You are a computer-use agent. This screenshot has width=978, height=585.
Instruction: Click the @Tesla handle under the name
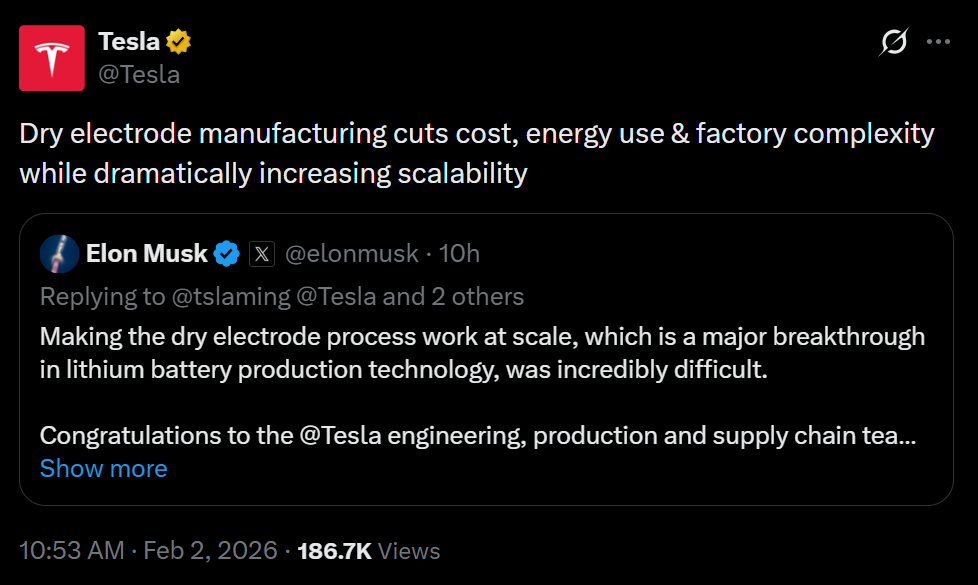pyautogui.click(x=139, y=73)
